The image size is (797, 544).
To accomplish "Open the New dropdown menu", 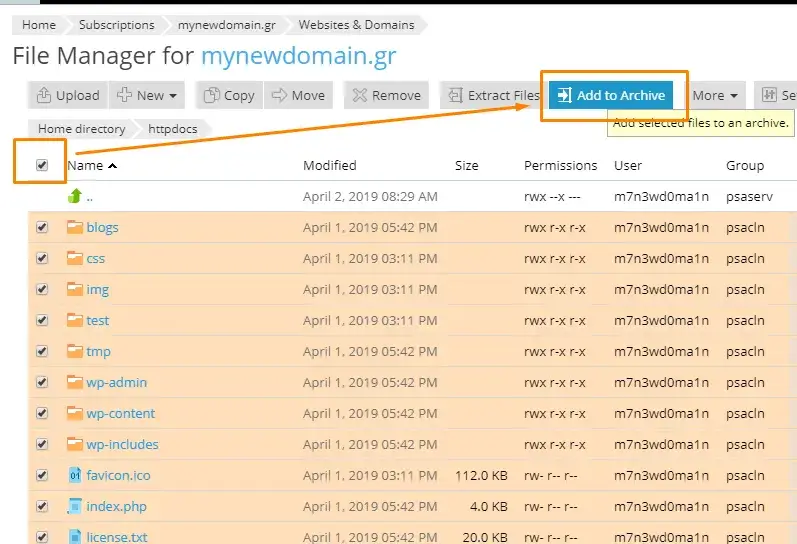I will tap(146, 95).
